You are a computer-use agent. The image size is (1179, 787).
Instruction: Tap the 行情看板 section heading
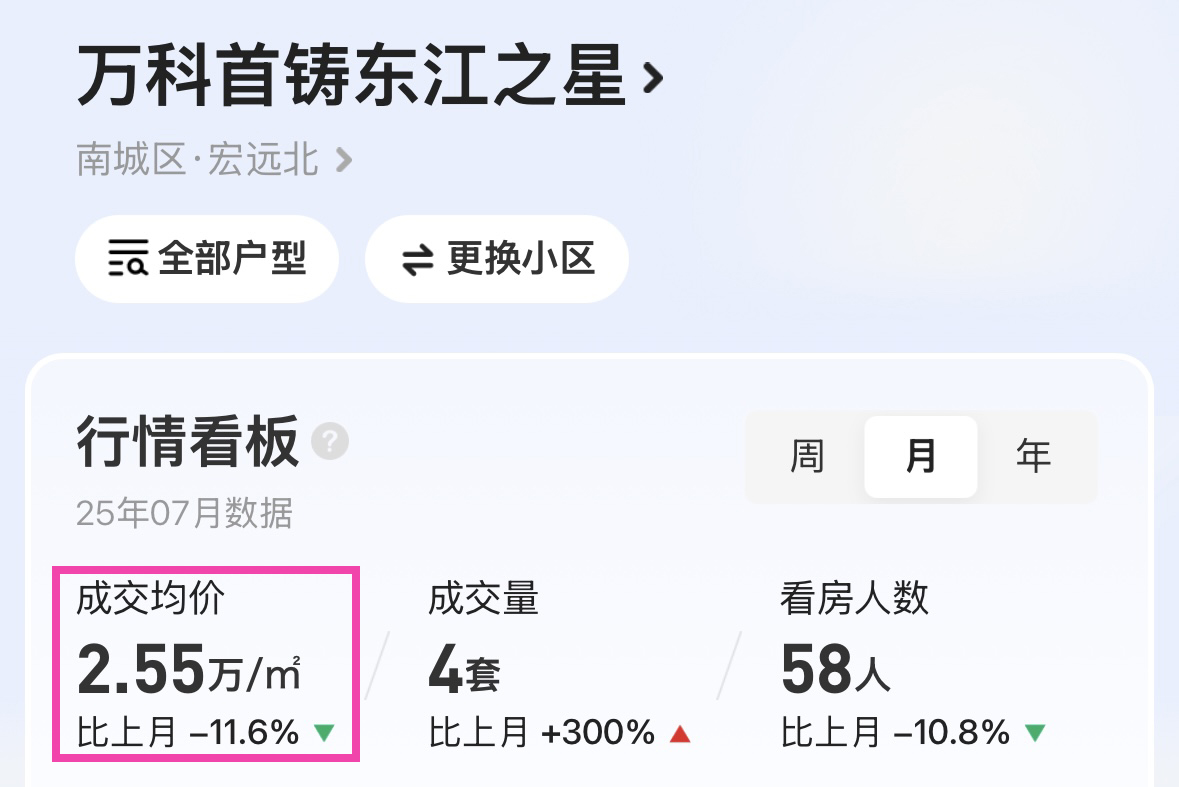click(x=188, y=441)
